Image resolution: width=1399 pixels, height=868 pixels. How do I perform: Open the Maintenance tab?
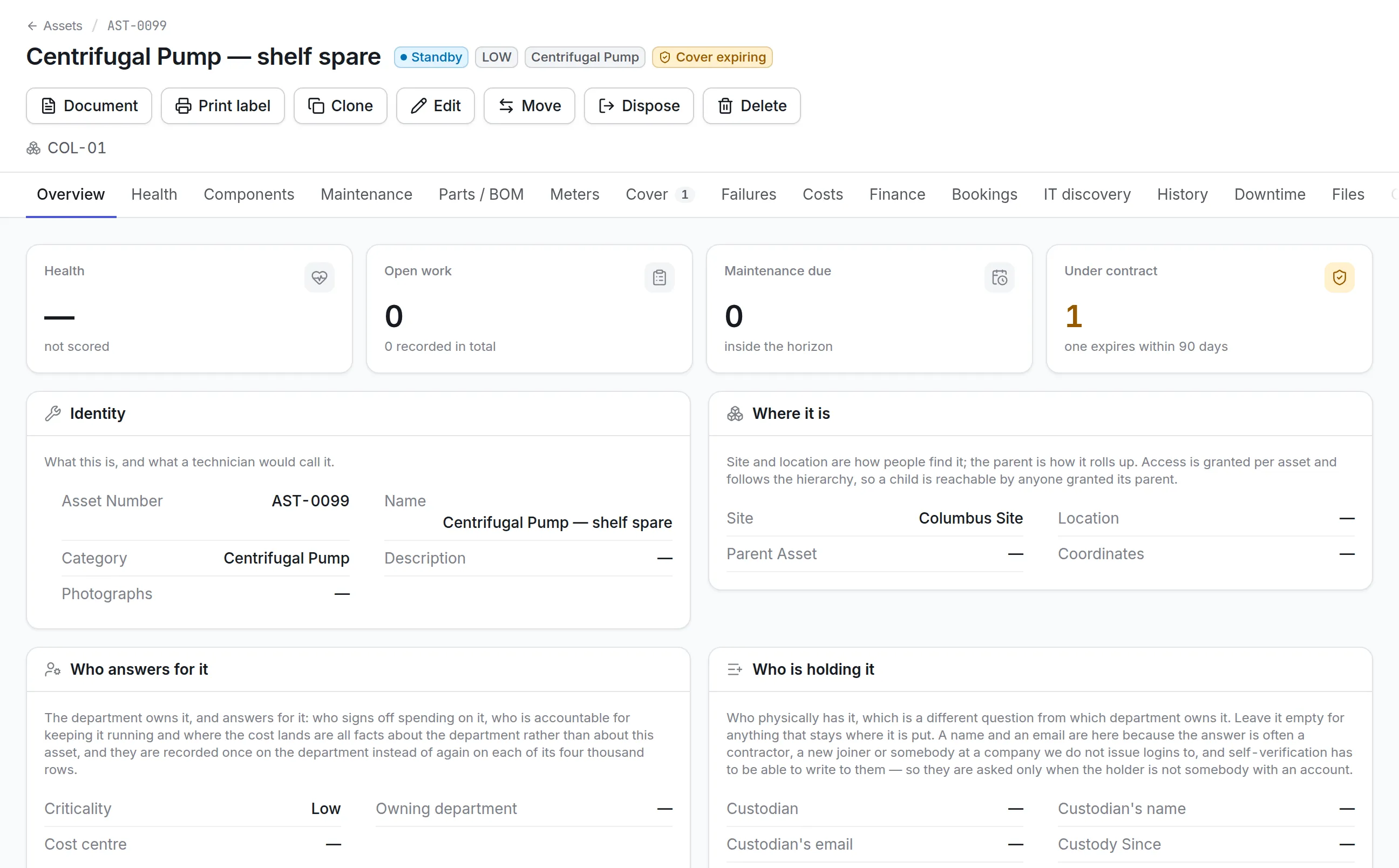pos(366,195)
